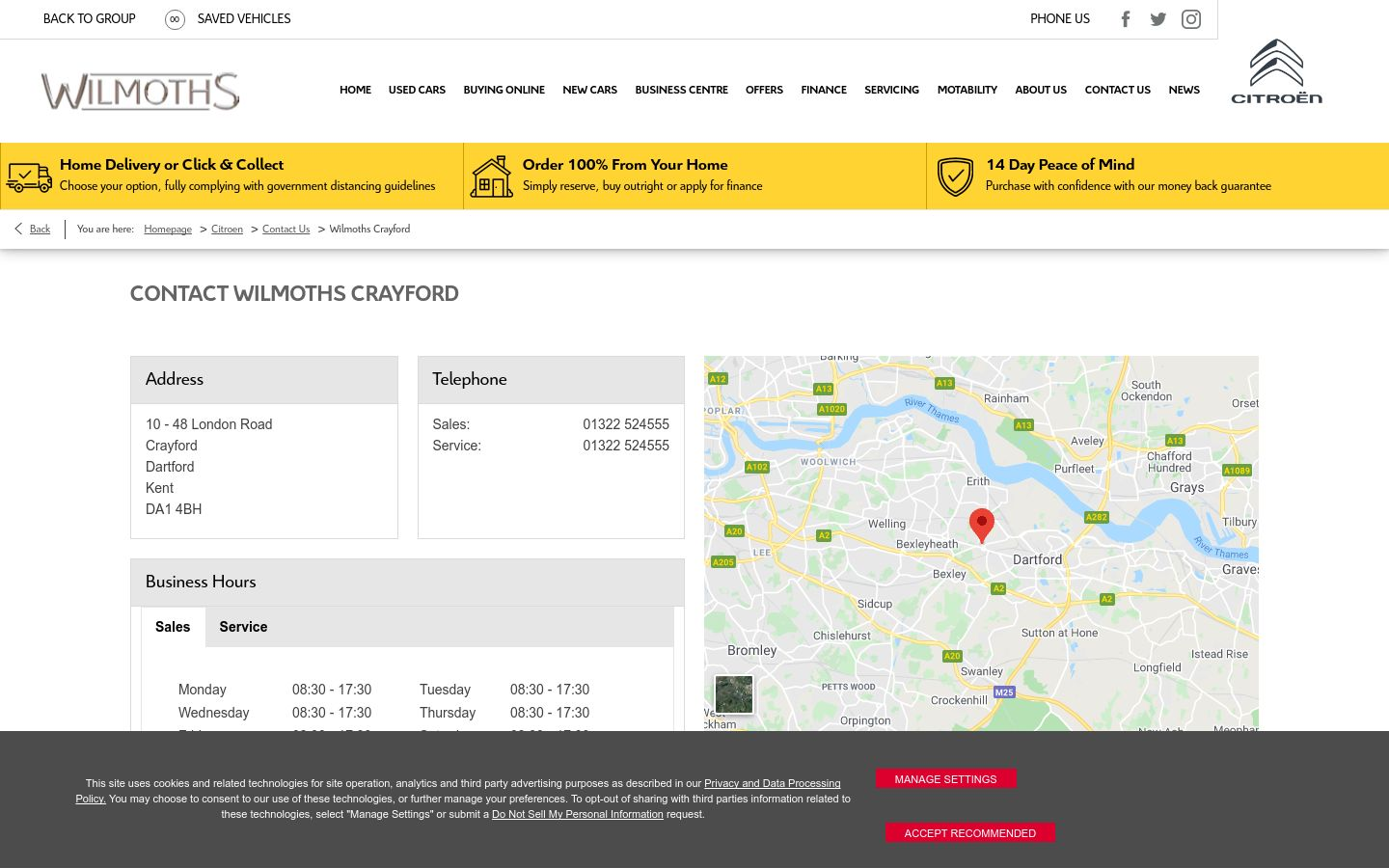Click the Back arrow chevron icon
Image resolution: width=1389 pixels, height=868 pixels.
(x=18, y=229)
